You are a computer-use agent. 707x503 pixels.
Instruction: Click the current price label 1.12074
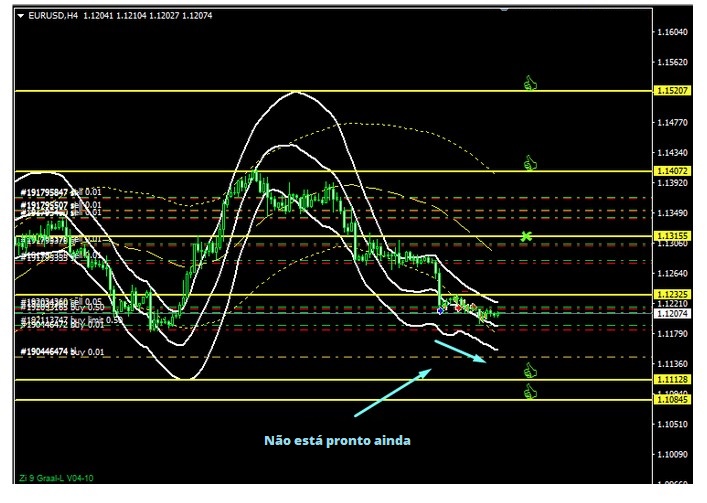pos(672,313)
